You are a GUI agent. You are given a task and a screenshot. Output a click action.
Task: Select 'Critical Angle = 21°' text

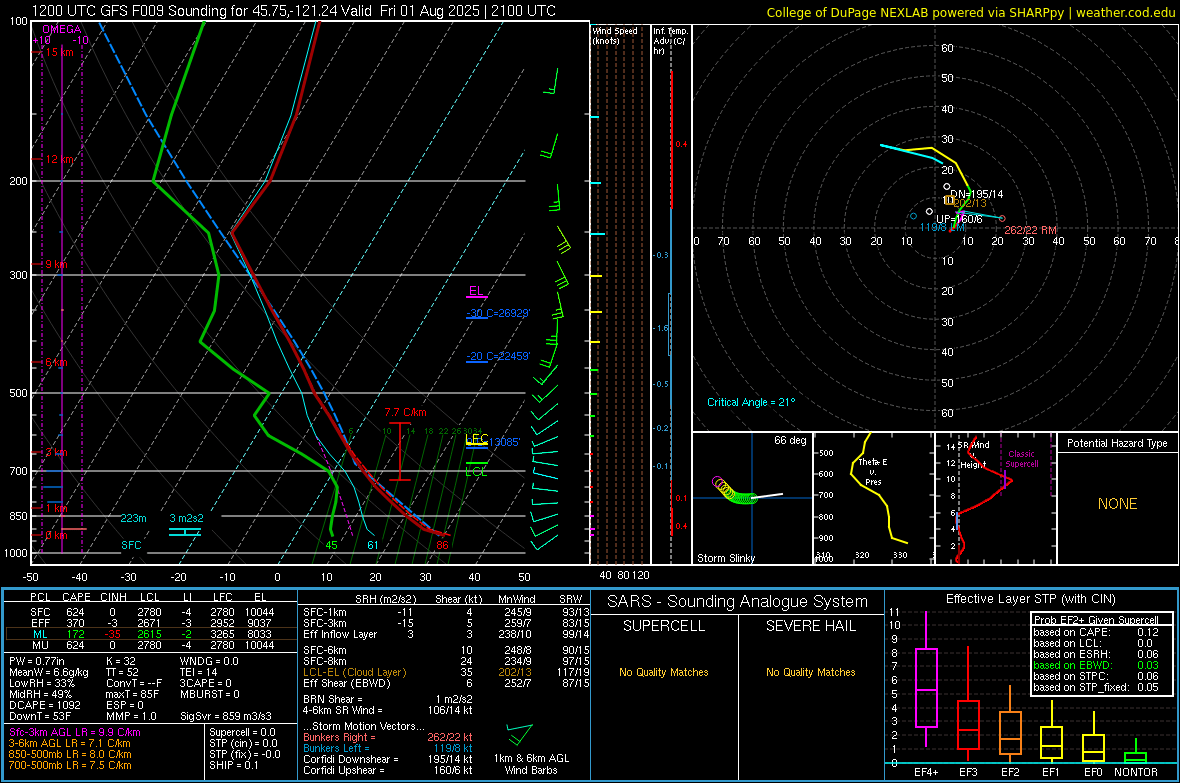tap(750, 402)
